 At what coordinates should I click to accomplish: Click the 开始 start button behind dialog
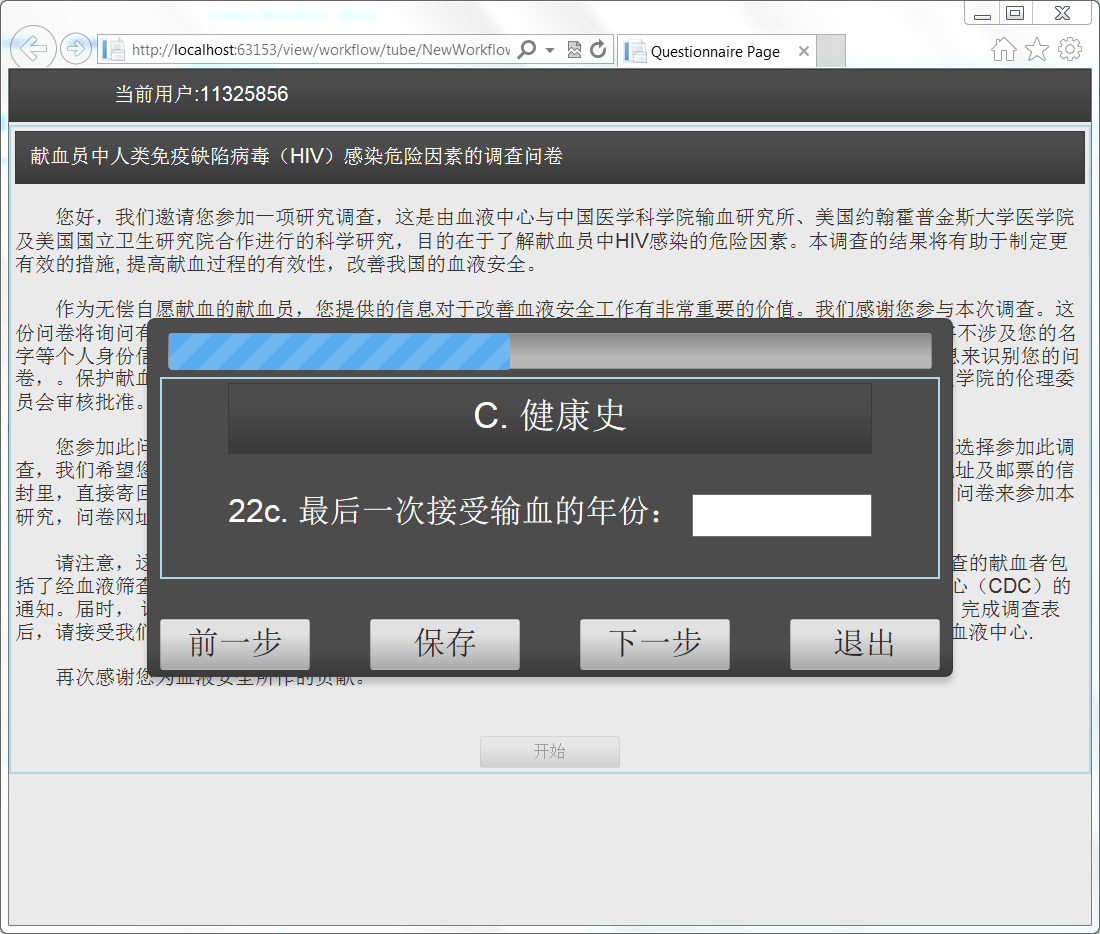pyautogui.click(x=550, y=752)
